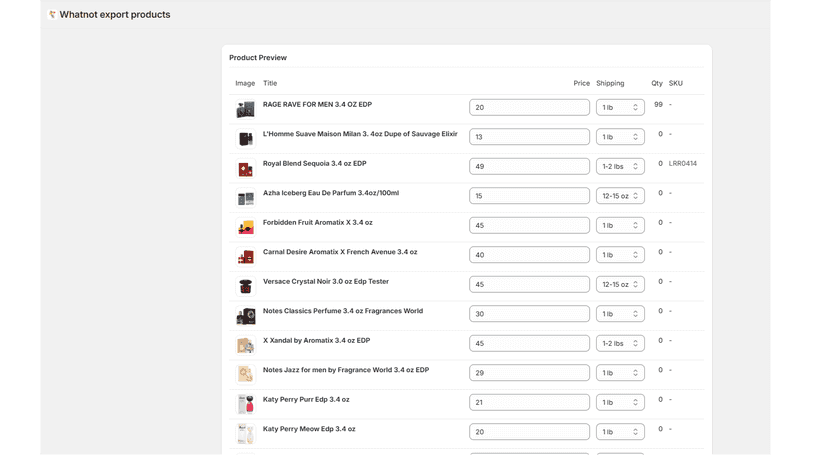The width and height of the screenshot is (828, 466).
Task: Select title 'Versace Crystal Noir 3.0 oz Edp Tester'
Action: tap(326, 282)
